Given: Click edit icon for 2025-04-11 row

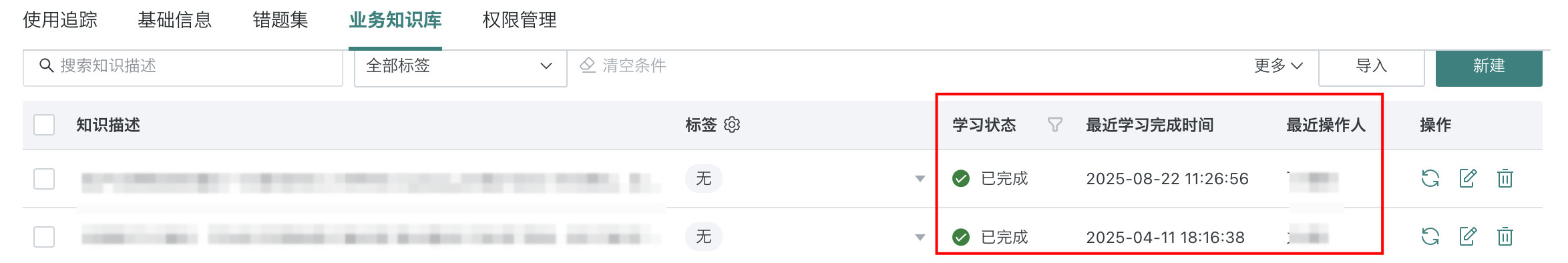Looking at the screenshot, I should click(1468, 236).
